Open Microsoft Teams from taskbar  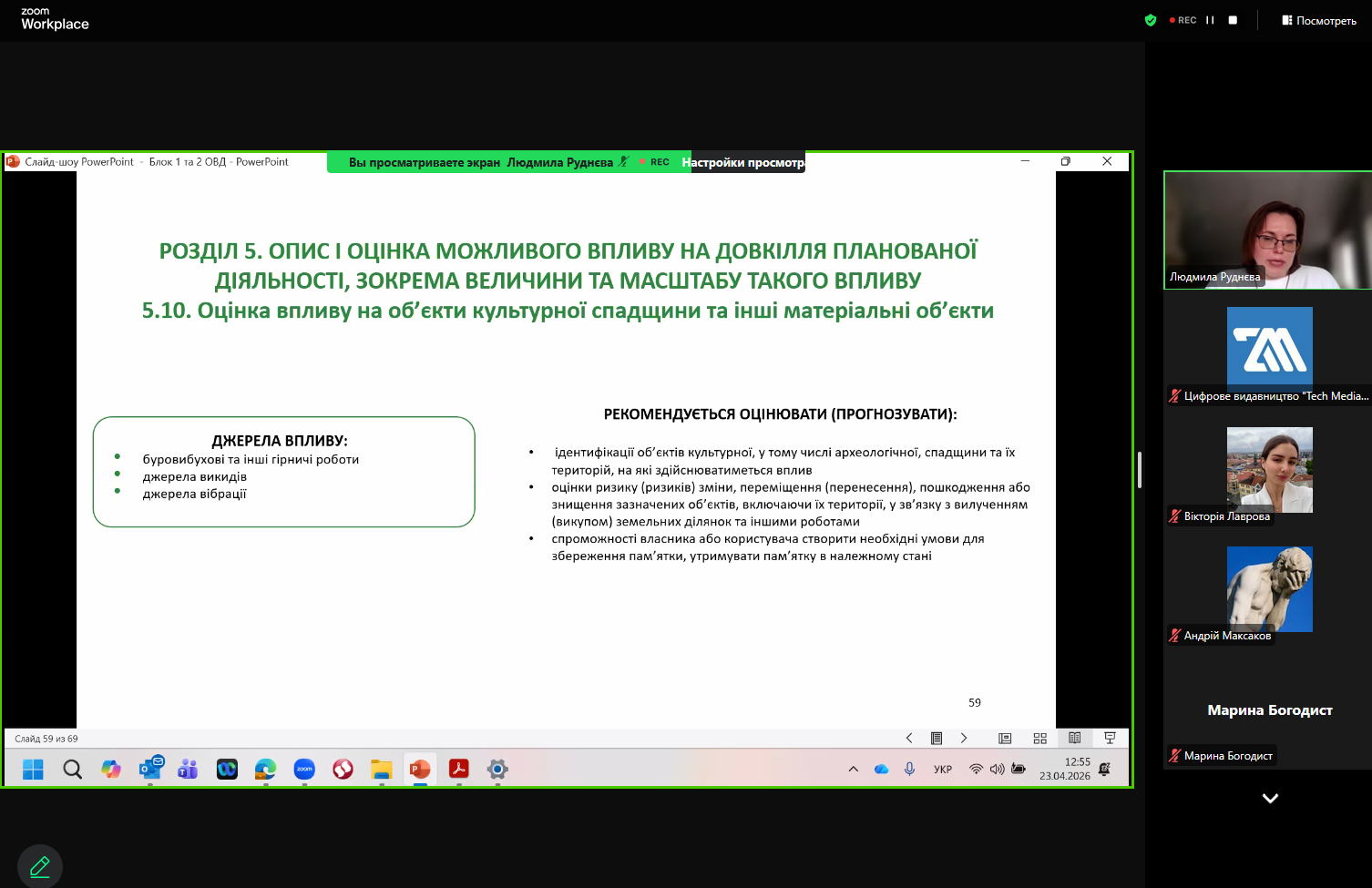coord(188,770)
